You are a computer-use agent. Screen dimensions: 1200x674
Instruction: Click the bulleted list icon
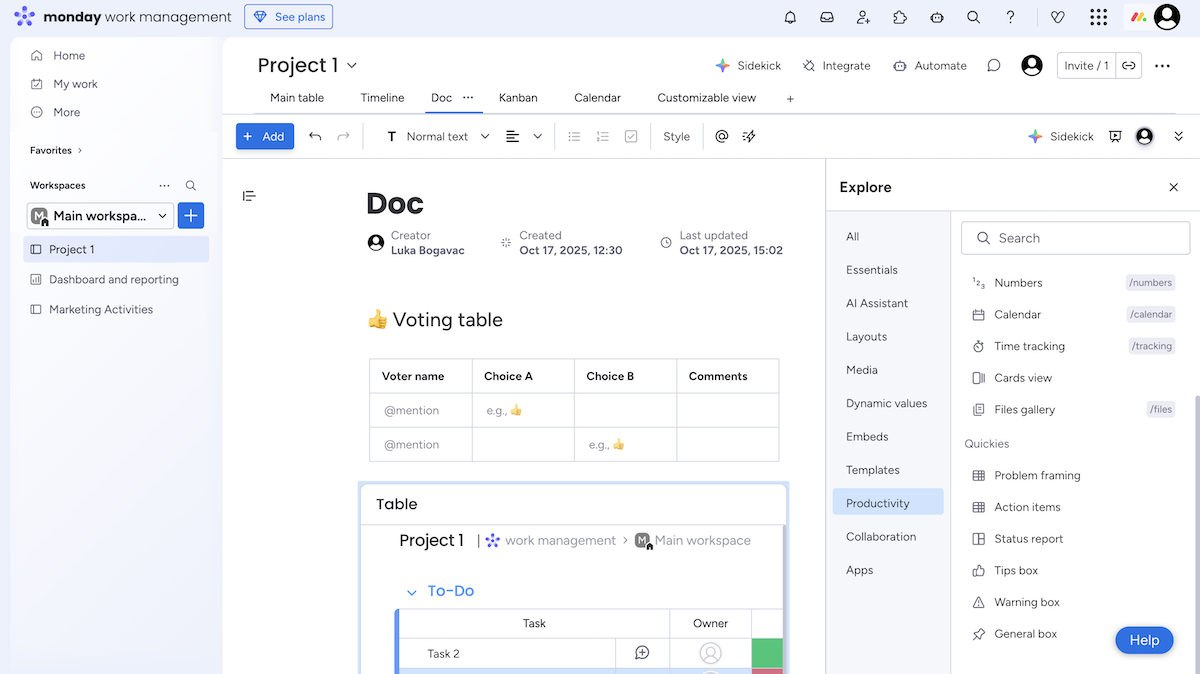(574, 136)
